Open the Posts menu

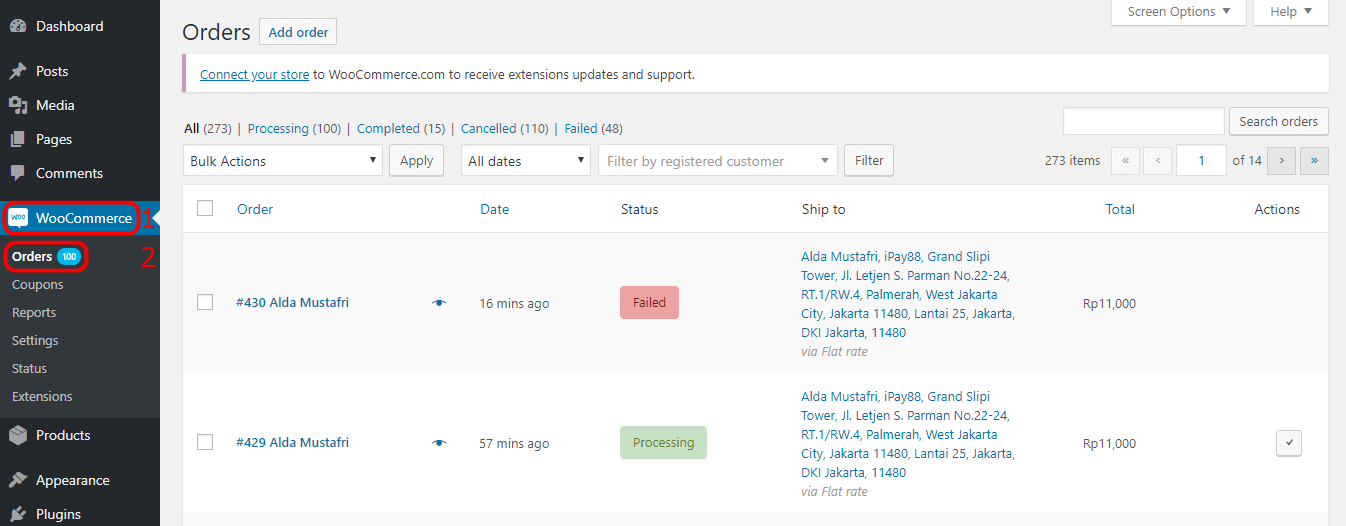[x=80, y=71]
